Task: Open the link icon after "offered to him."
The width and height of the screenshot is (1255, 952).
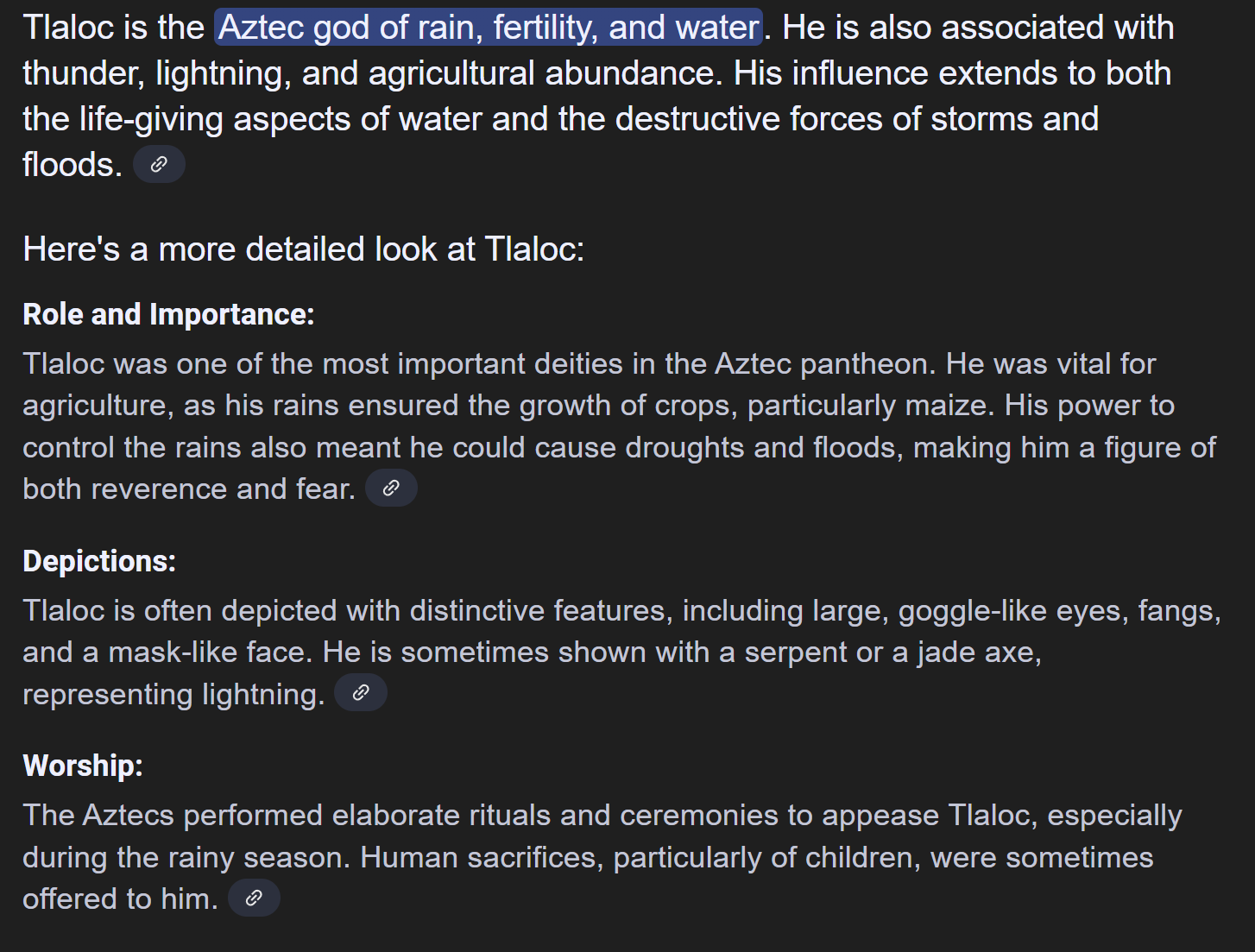Action: [x=254, y=898]
